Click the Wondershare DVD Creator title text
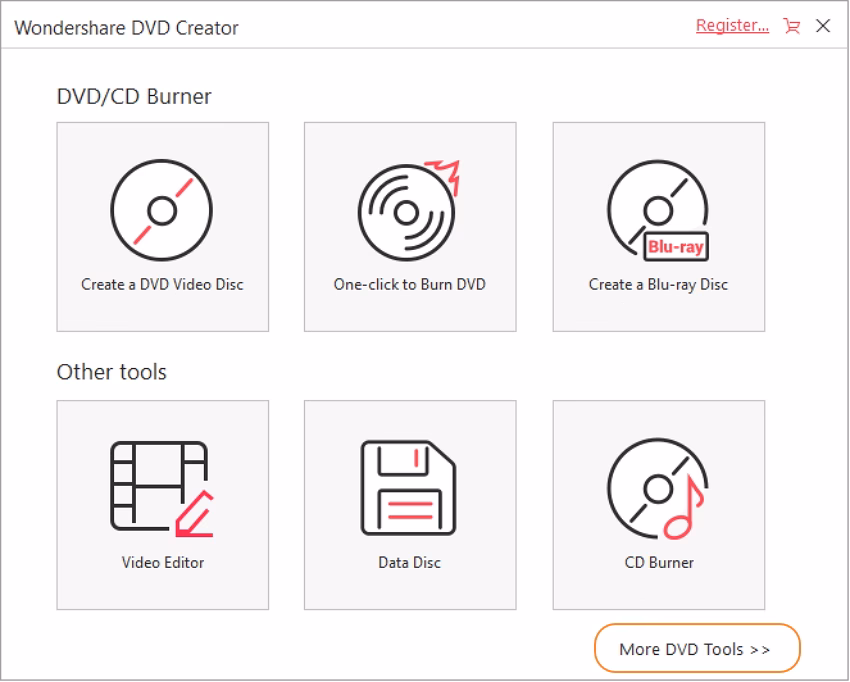The width and height of the screenshot is (850, 682). click(x=127, y=28)
